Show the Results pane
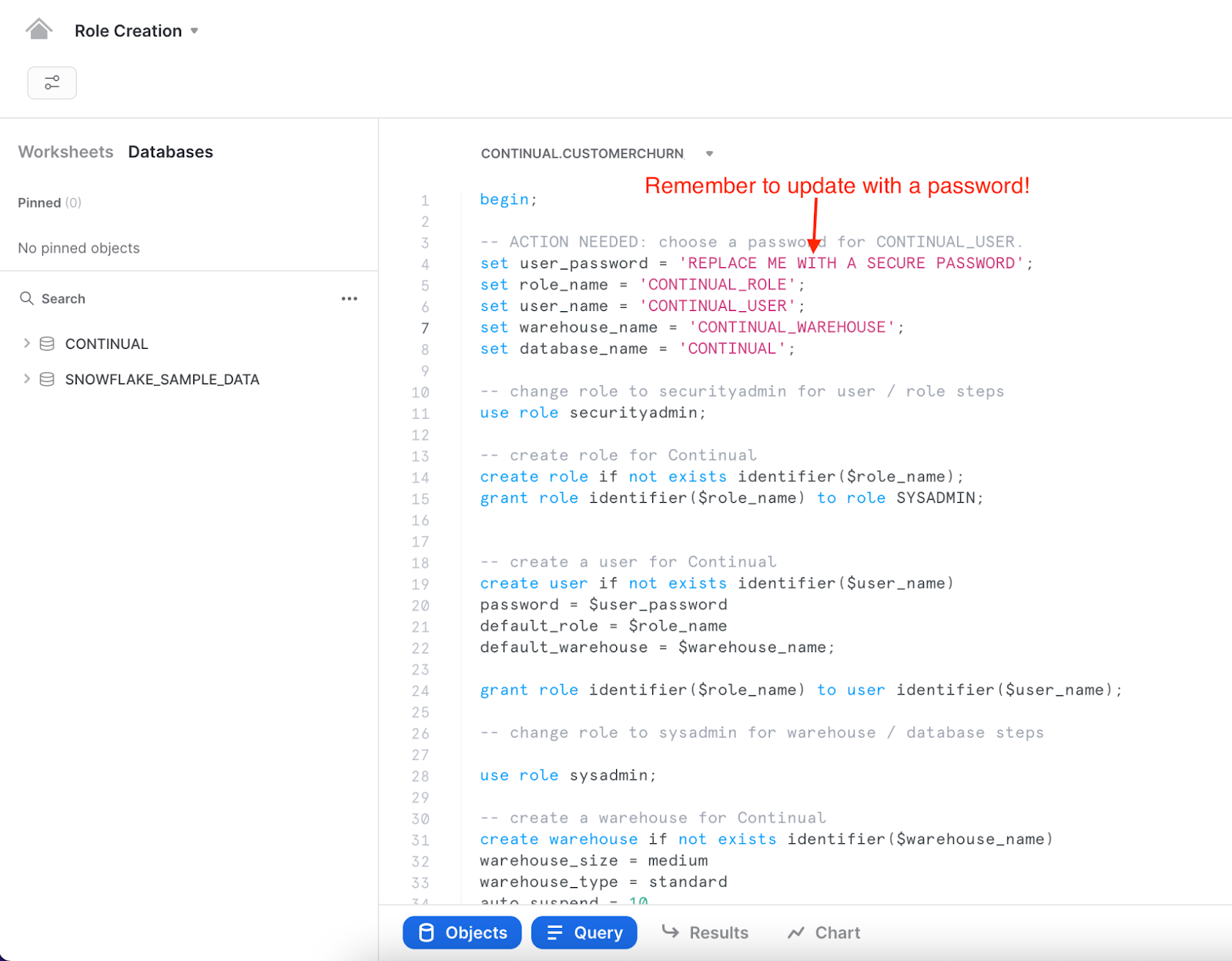This screenshot has height=961, width=1232. 718,933
